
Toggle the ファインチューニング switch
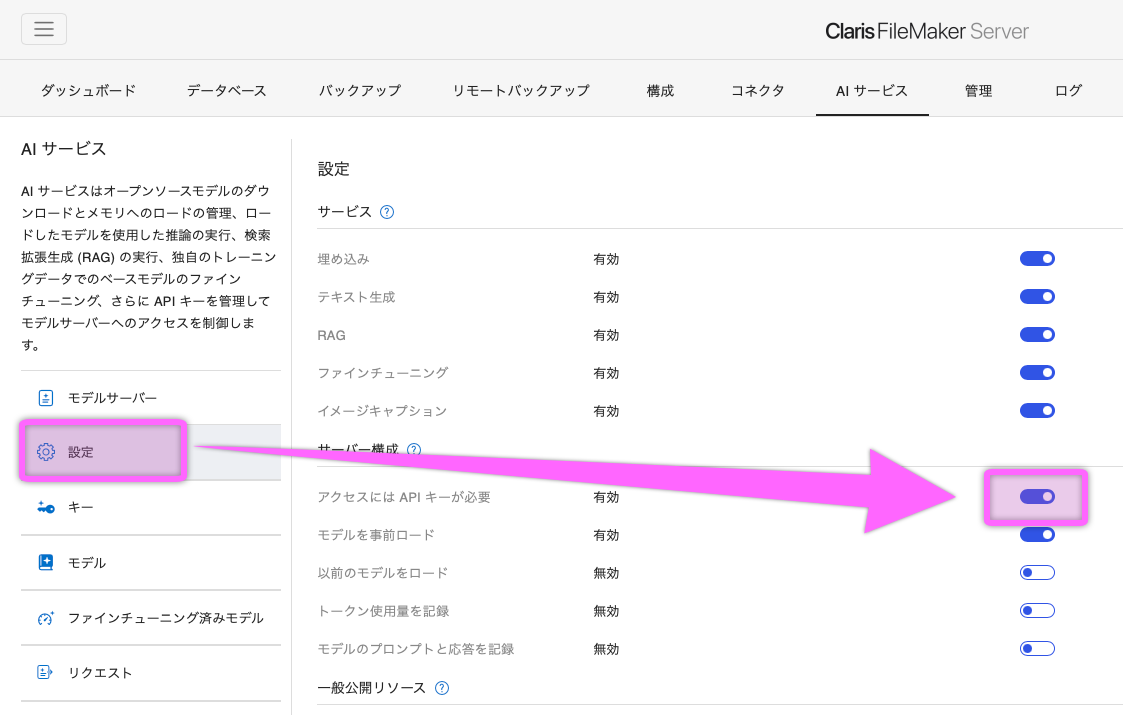pyautogui.click(x=1037, y=373)
